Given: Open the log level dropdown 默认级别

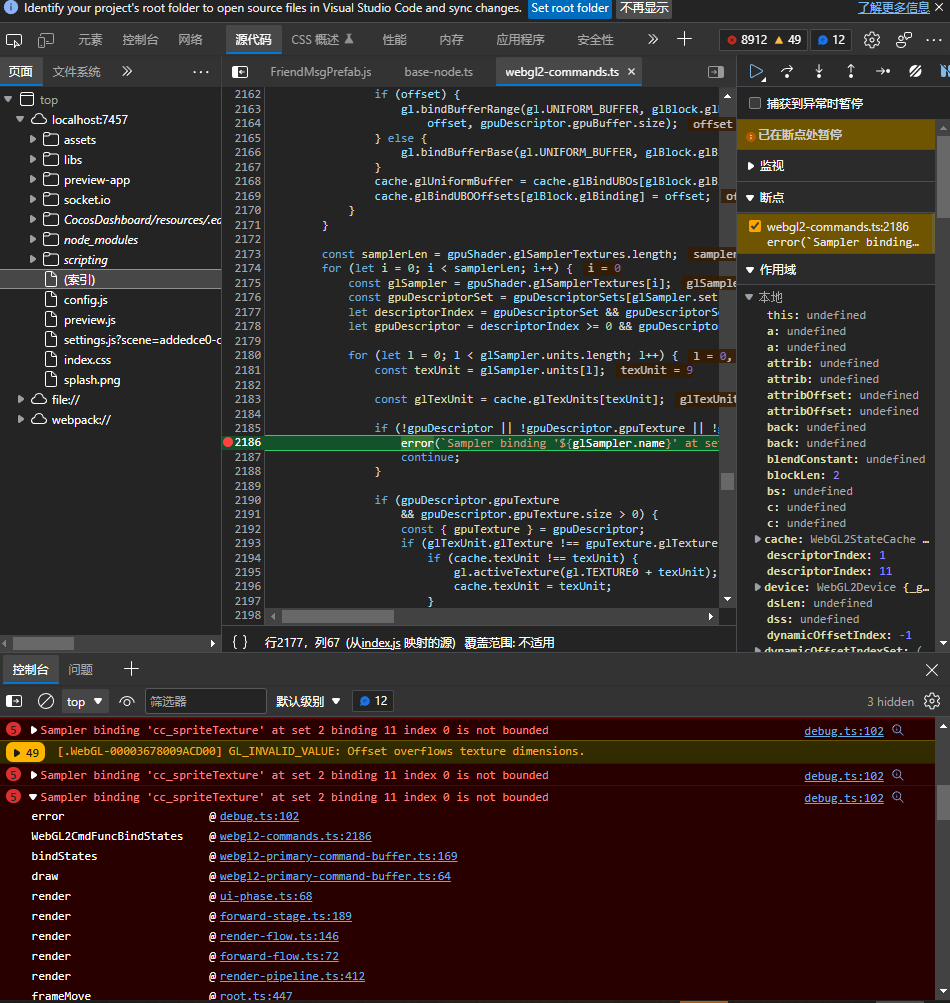Looking at the screenshot, I should click(308, 701).
